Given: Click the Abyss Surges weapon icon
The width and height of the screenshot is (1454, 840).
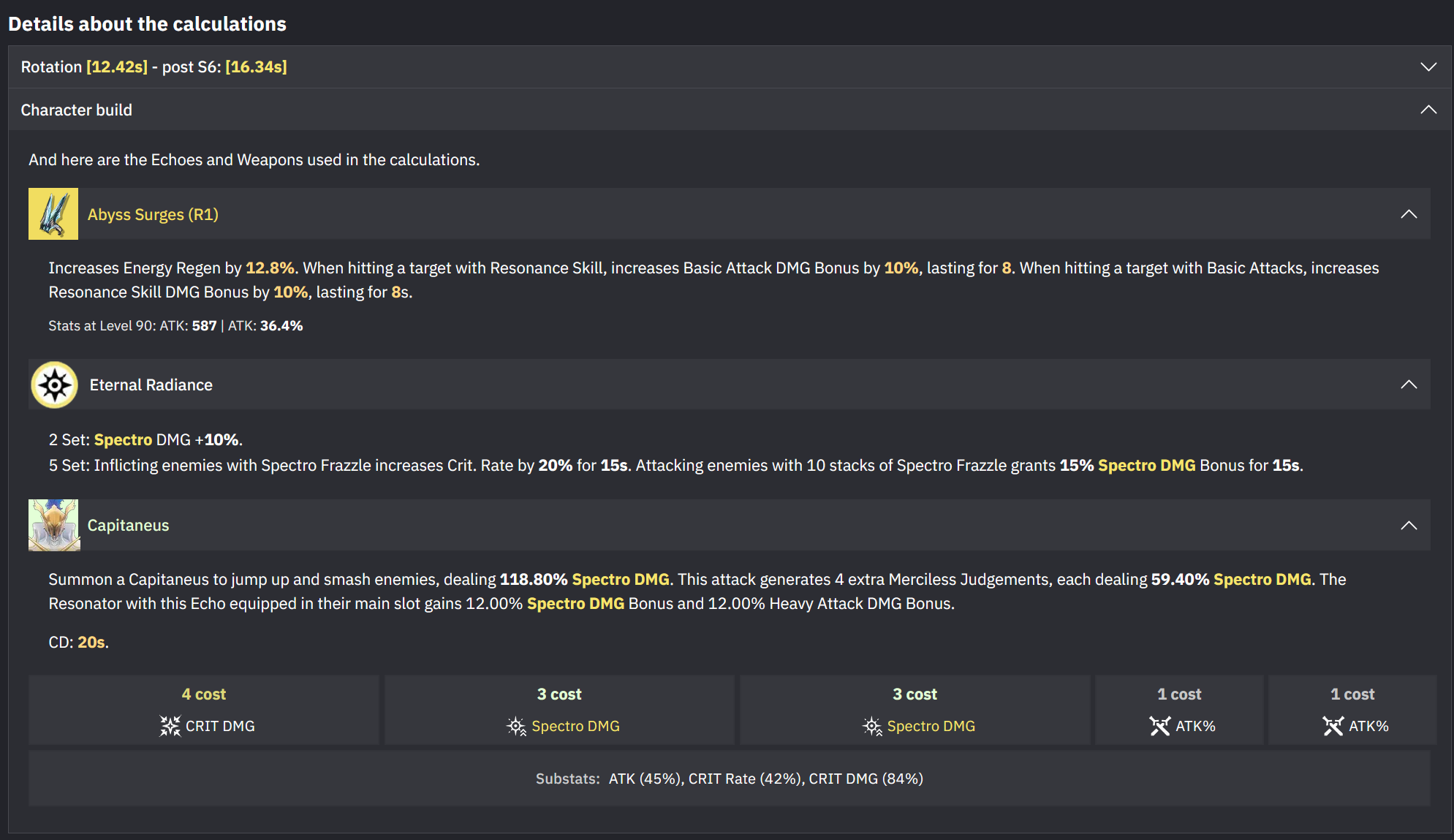Looking at the screenshot, I should 53,214.
